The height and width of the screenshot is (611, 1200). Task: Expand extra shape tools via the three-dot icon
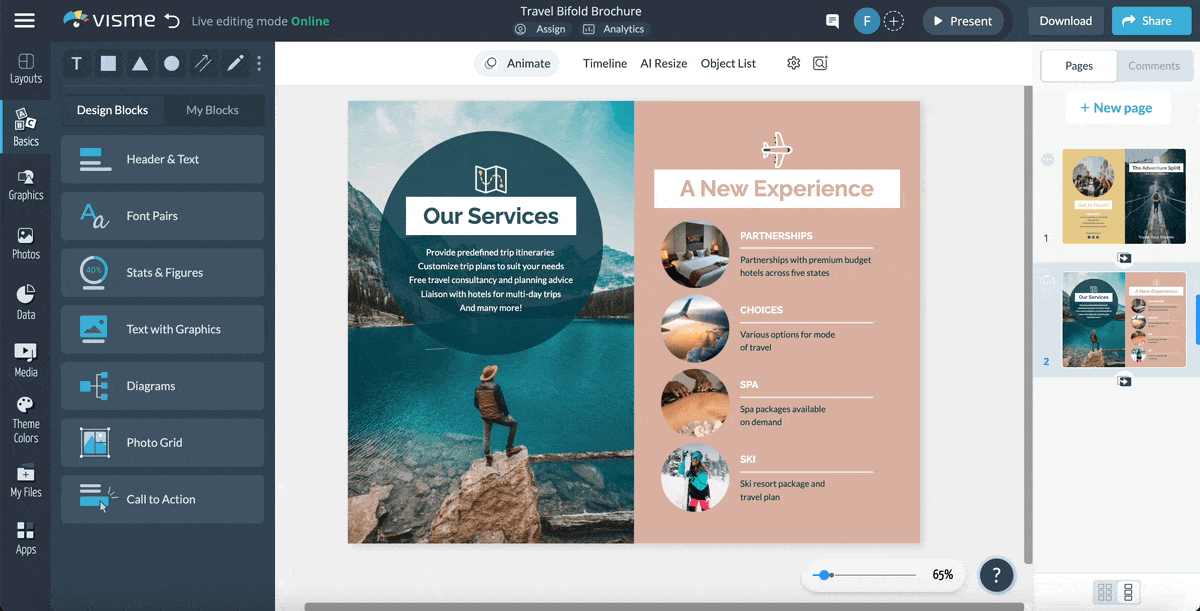[x=258, y=63]
